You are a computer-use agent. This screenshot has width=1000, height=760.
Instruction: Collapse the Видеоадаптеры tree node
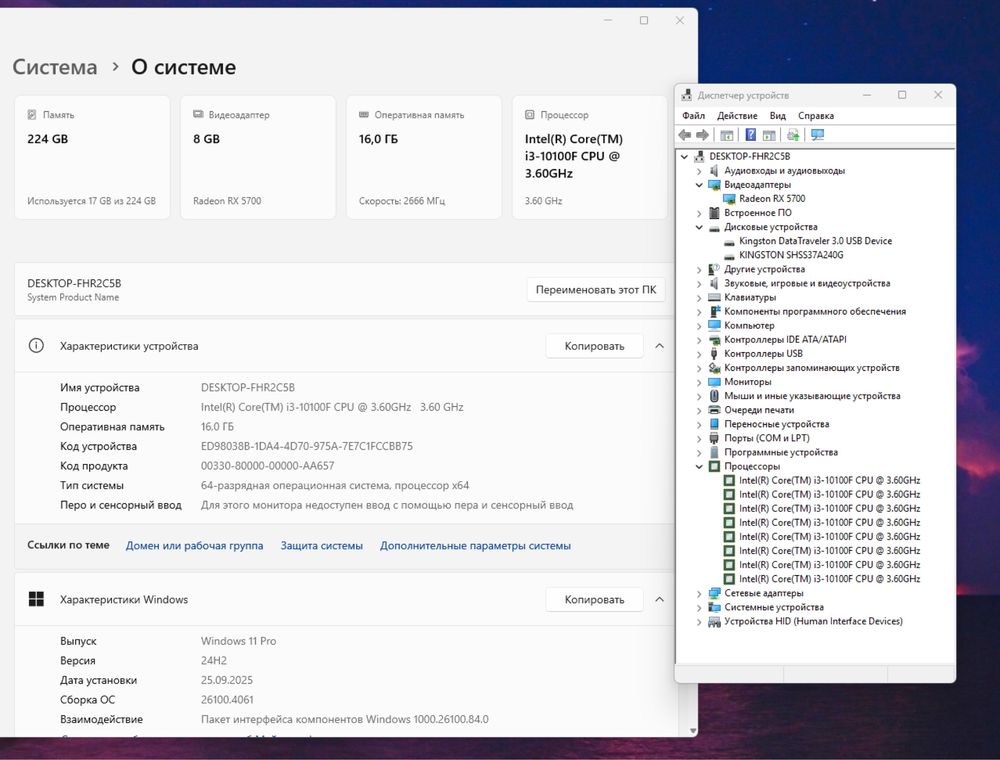[x=699, y=185]
